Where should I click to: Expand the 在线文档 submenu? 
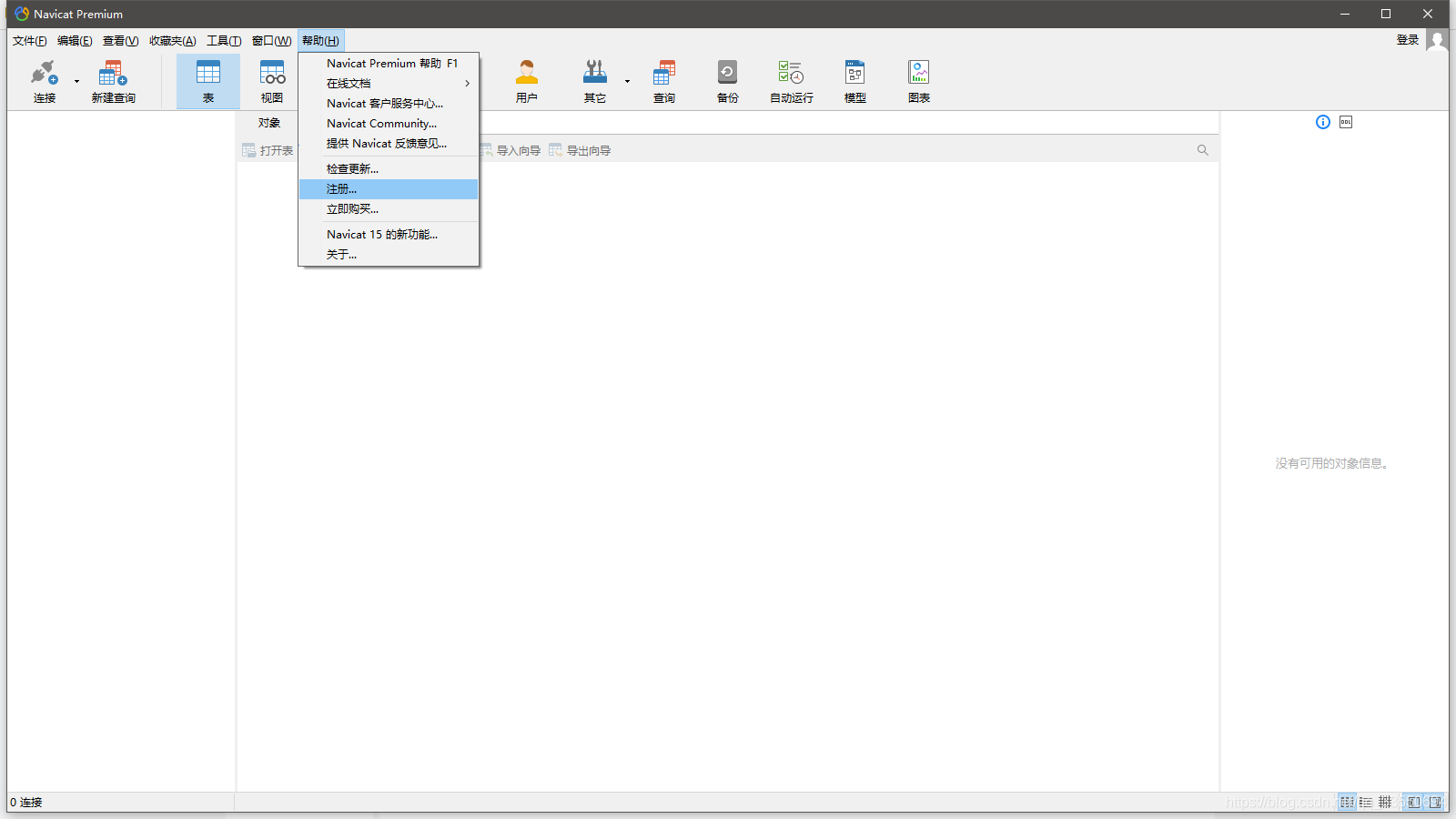click(389, 83)
